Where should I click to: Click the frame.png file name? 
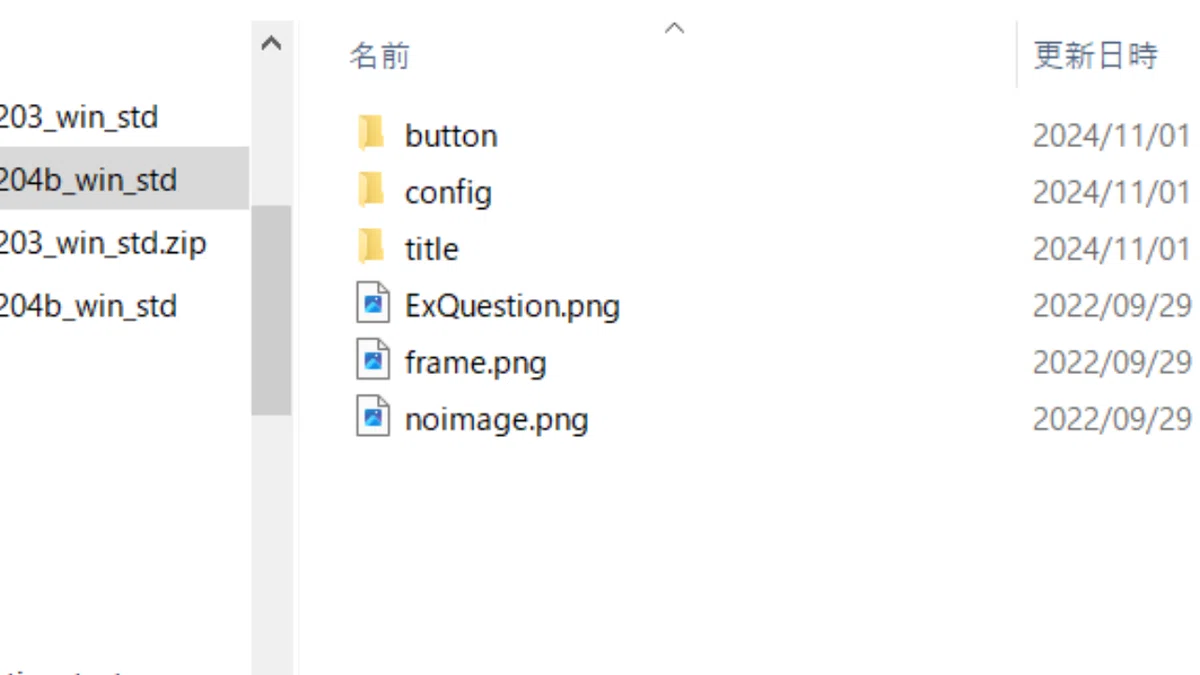[x=475, y=362]
